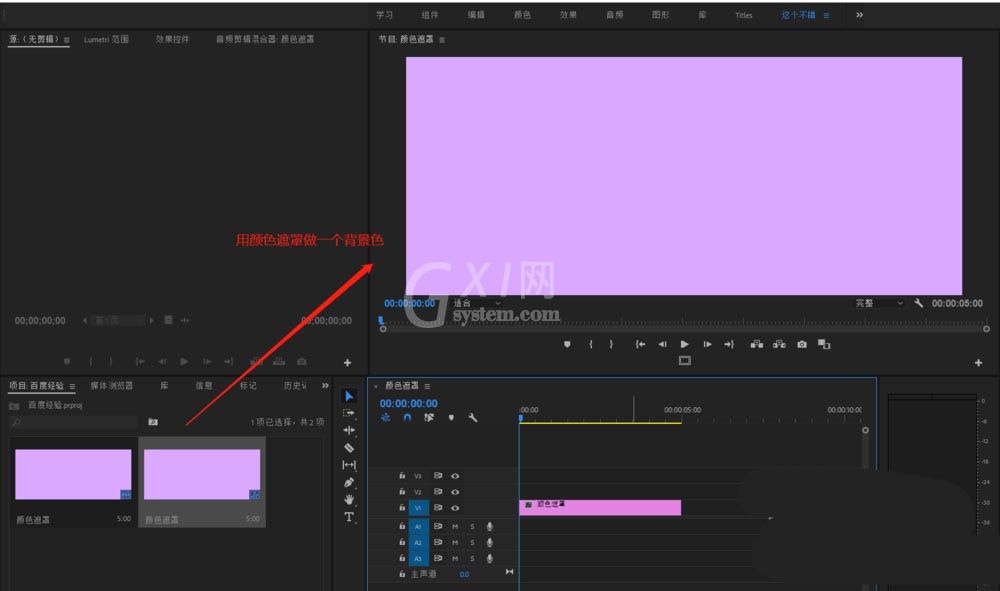Solo audio track A2
Viewport: 1000px width, 591px height.
click(473, 543)
